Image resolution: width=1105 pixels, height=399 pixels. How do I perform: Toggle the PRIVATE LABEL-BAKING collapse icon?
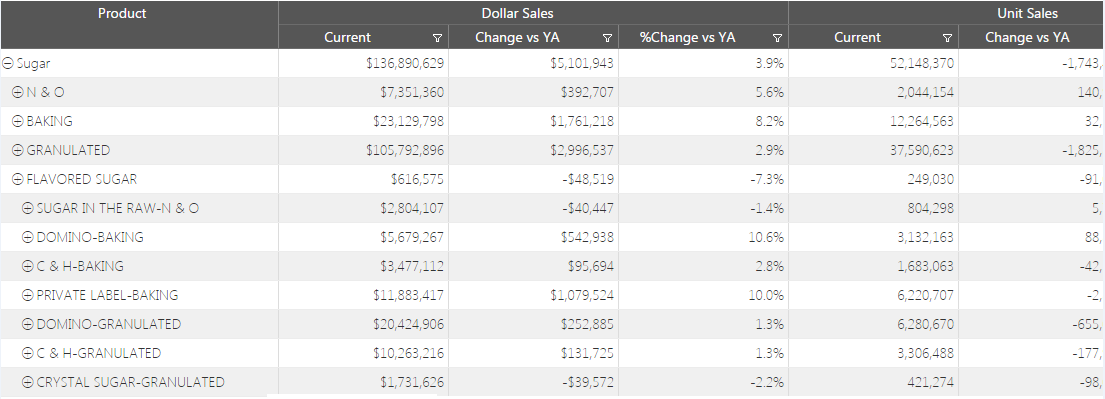[27, 295]
